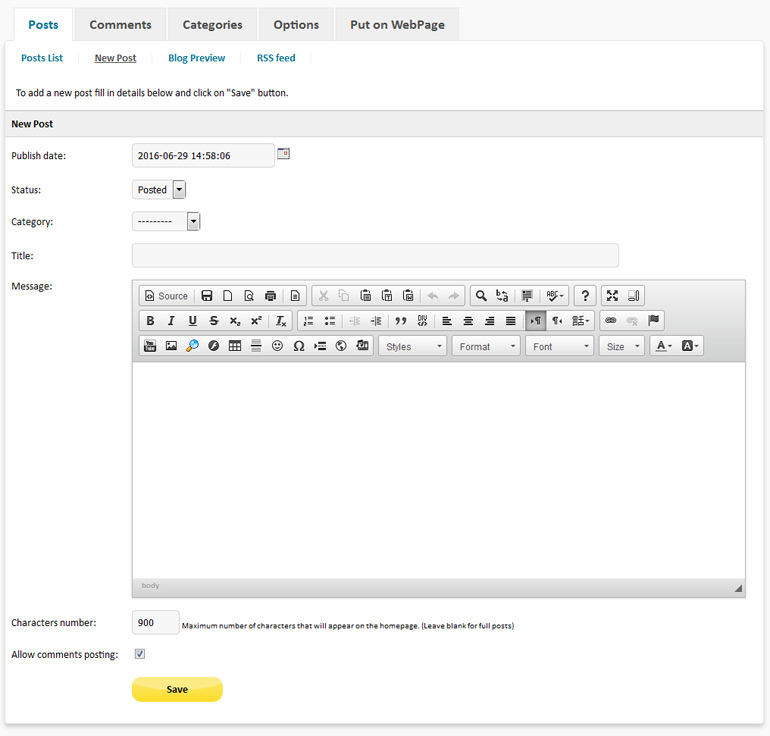Click the Find magnifier icon

pos(481,296)
